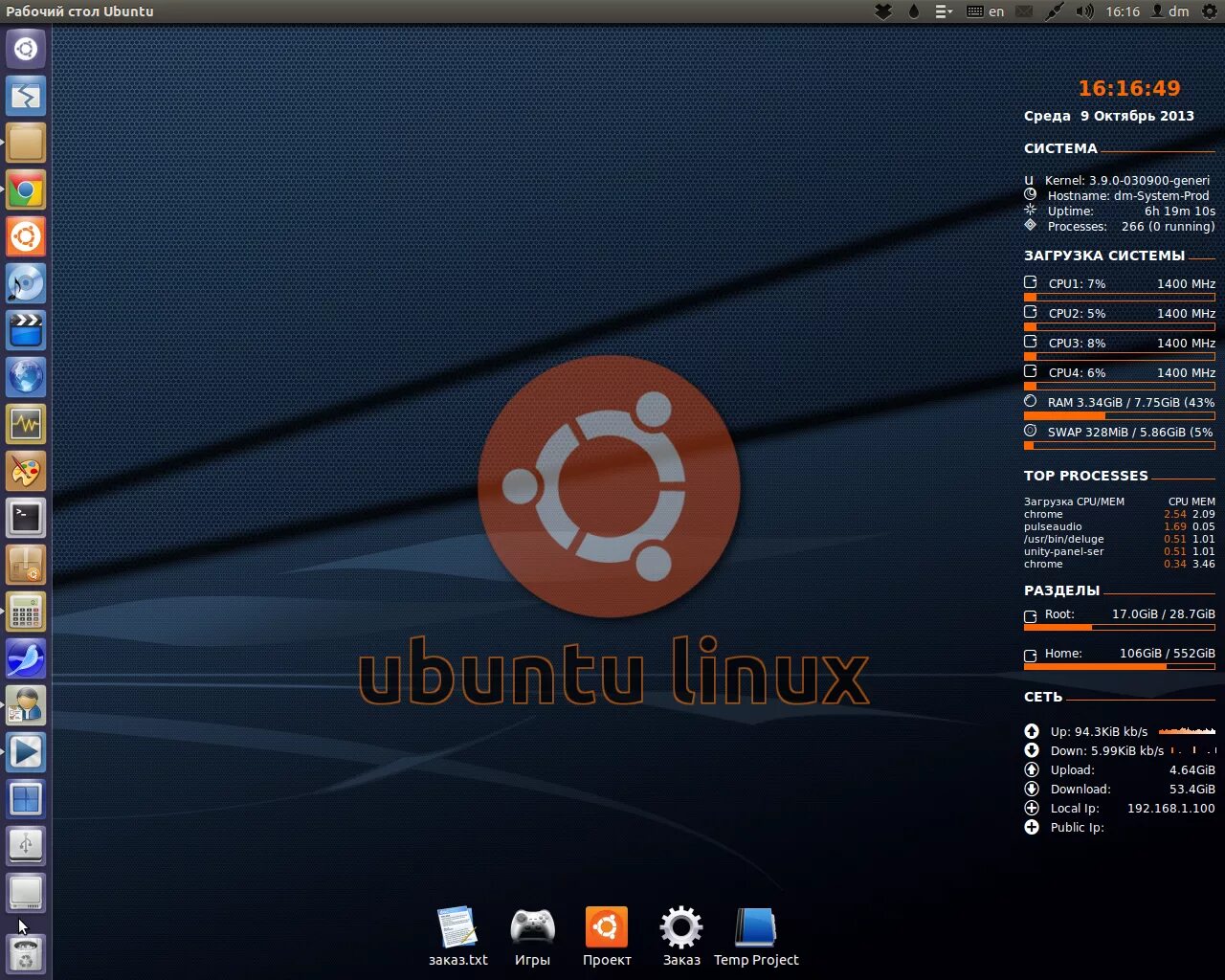The height and width of the screenshot is (980, 1225).
Task: Click the 'Среда 9 Октябрь 2013' date
Action: tap(1109, 116)
